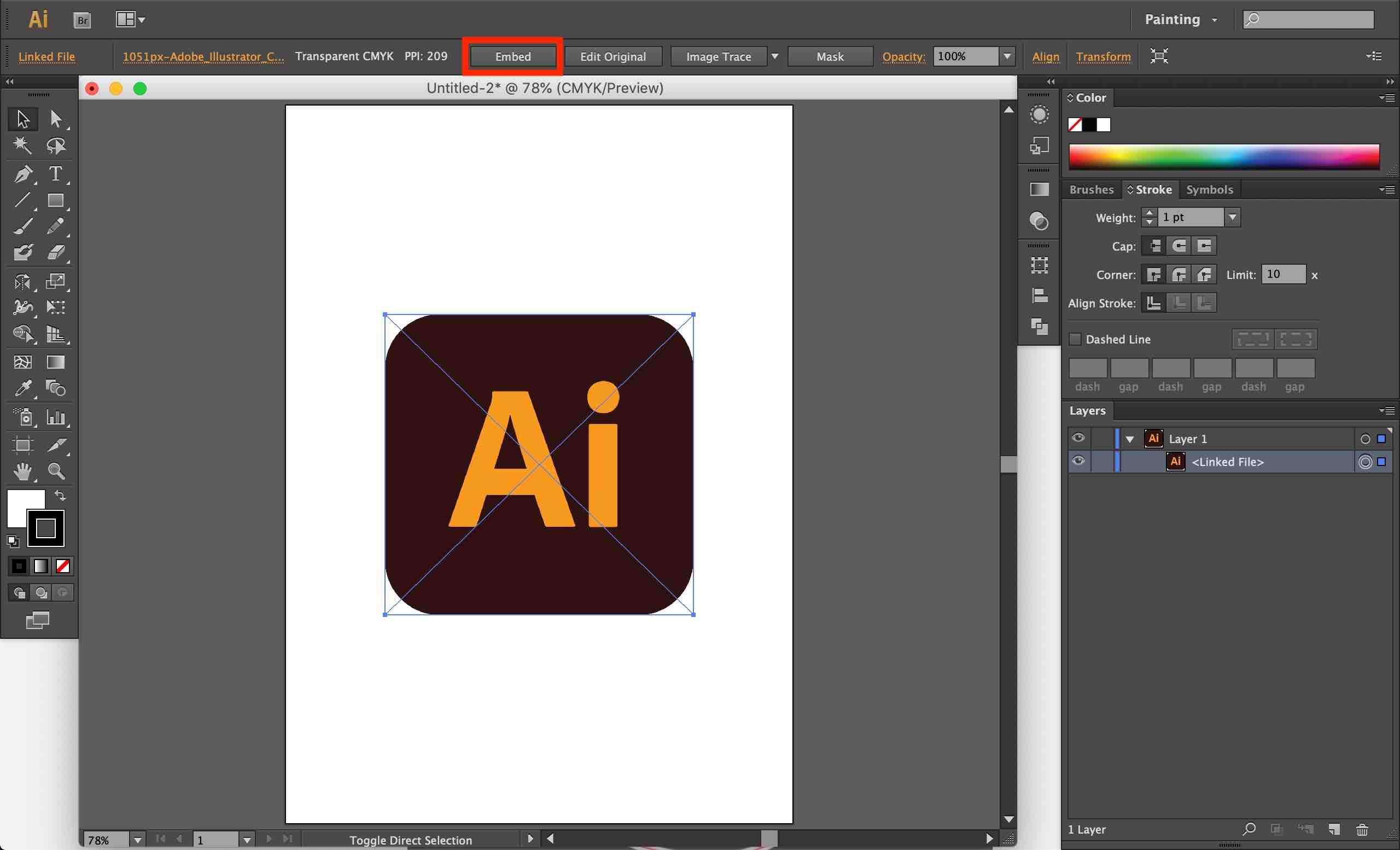Screen dimensions: 1400x850
Task: Collapse the Layer 1 disclosure triangle
Action: [x=1129, y=439]
